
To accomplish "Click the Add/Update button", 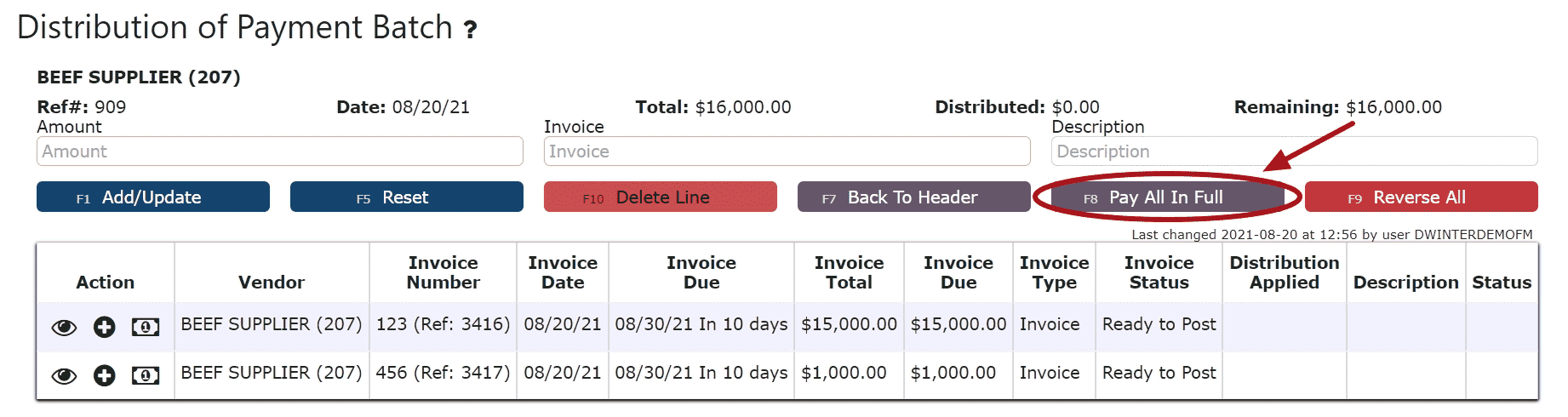I will pos(153,197).
